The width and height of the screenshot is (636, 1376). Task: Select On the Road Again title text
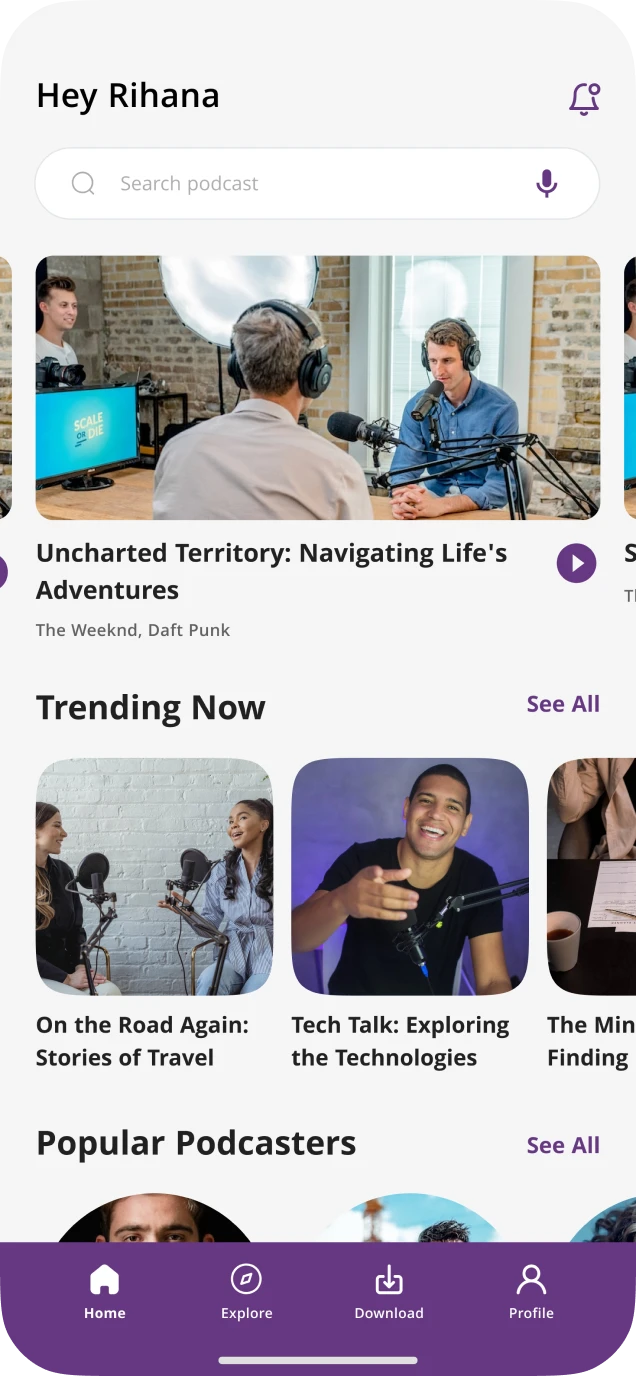142,1041
